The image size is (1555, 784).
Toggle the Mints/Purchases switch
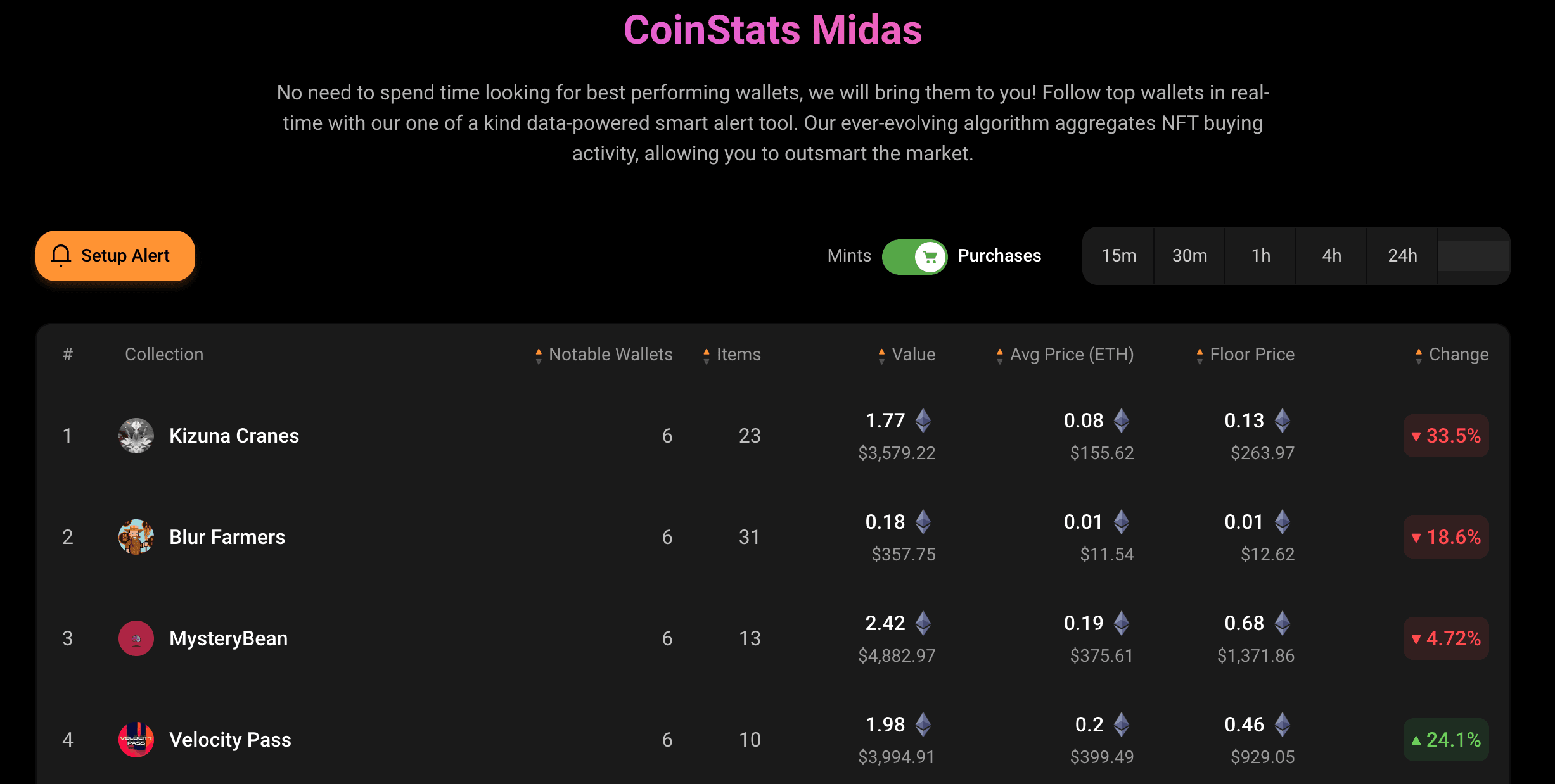tap(914, 256)
